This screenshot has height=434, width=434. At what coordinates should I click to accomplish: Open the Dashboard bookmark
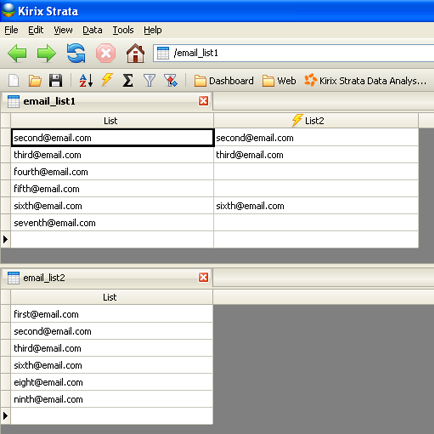coord(224,81)
